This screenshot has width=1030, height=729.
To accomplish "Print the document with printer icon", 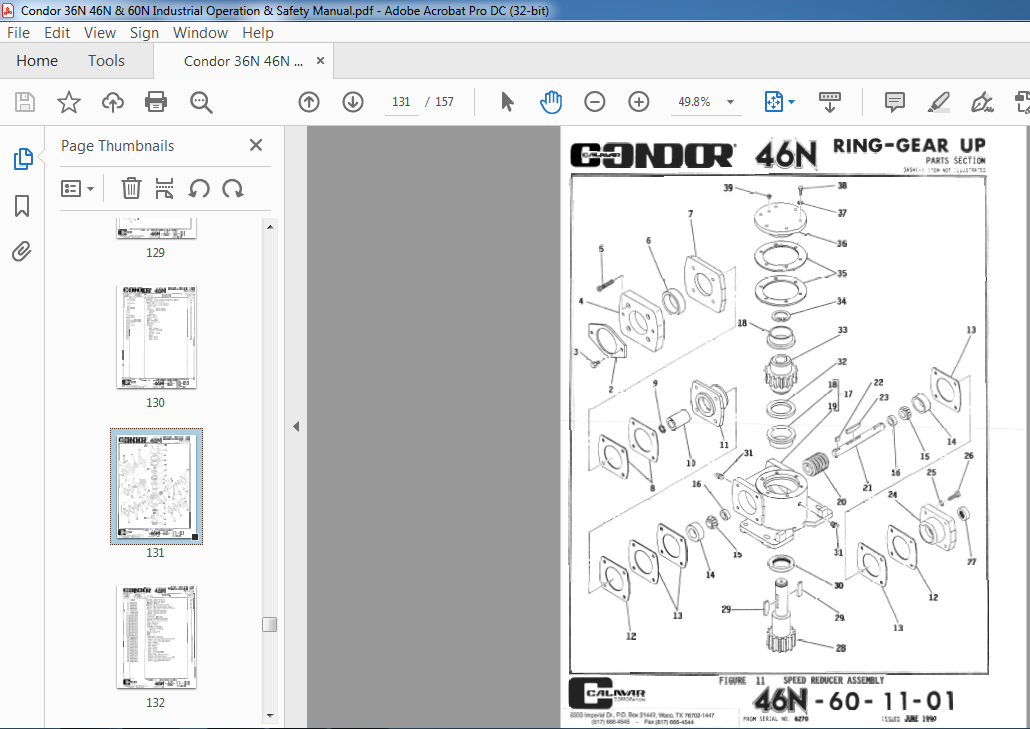I will click(x=156, y=102).
